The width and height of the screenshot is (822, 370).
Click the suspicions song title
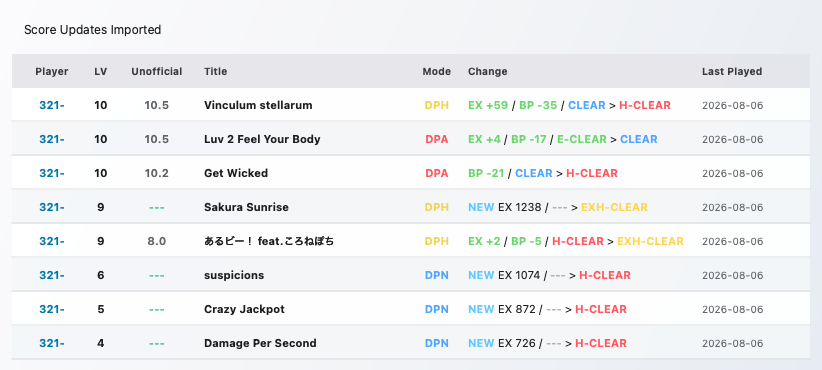(x=234, y=276)
